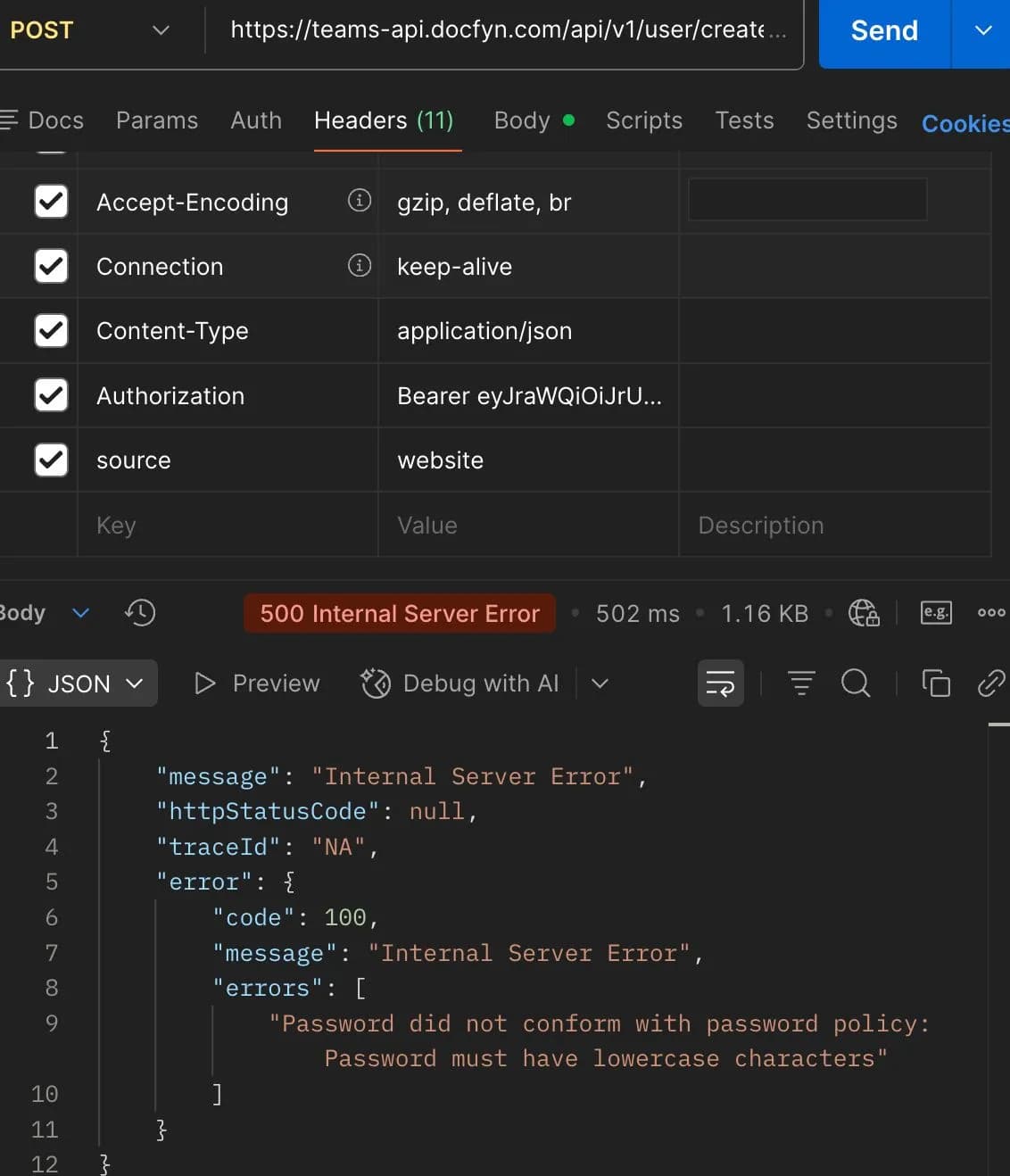The width and height of the screenshot is (1010, 1176).
Task: Click the Preview play icon
Action: tap(205, 683)
